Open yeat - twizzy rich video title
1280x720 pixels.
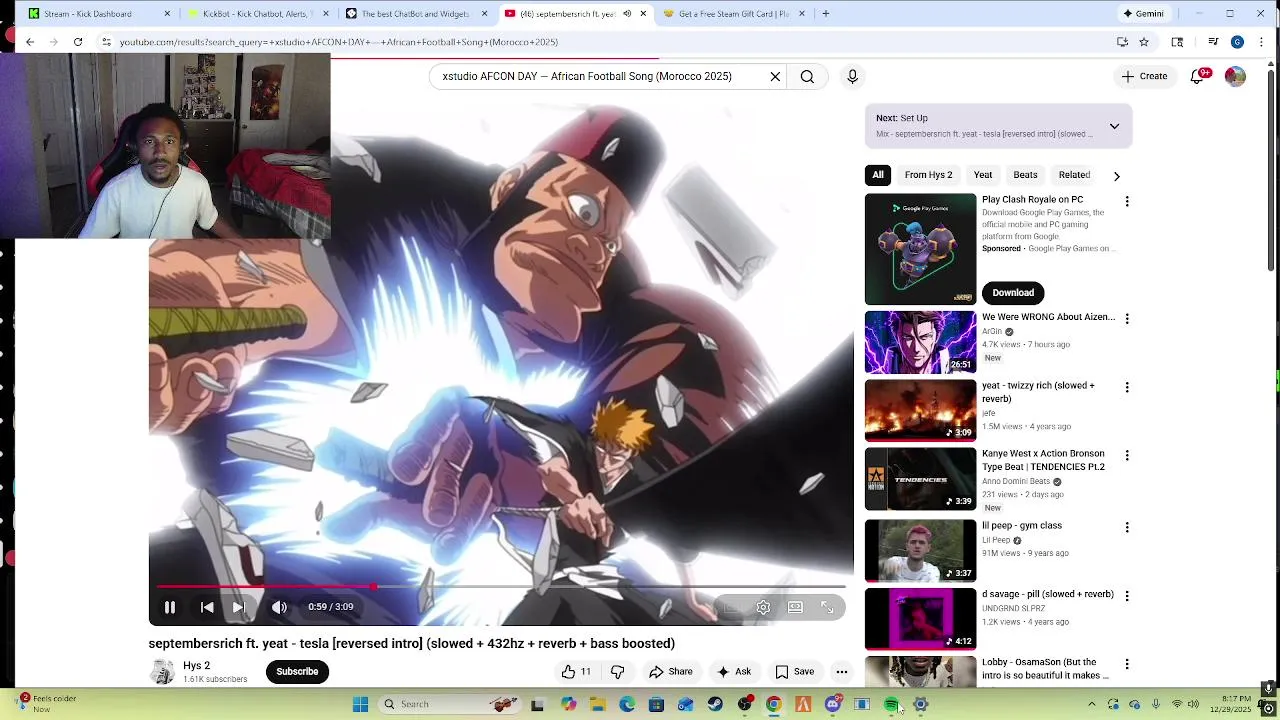click(x=1038, y=392)
